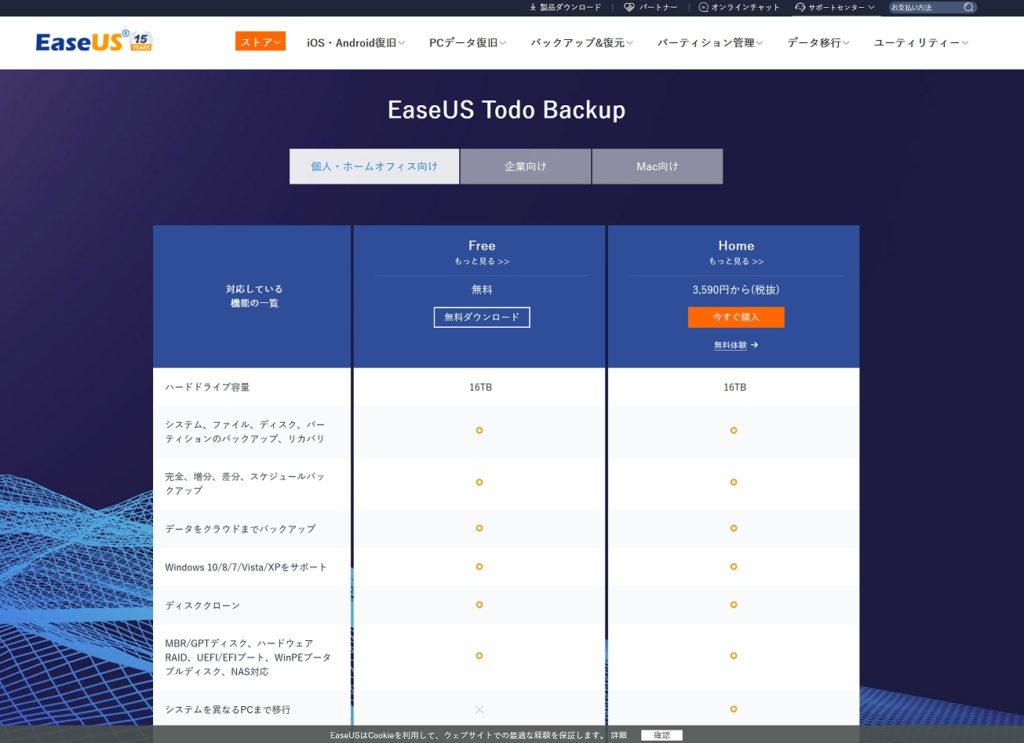This screenshot has height=743, width=1024.
Task: Open the 詳細 link in cookie banner
Action: tap(618, 735)
